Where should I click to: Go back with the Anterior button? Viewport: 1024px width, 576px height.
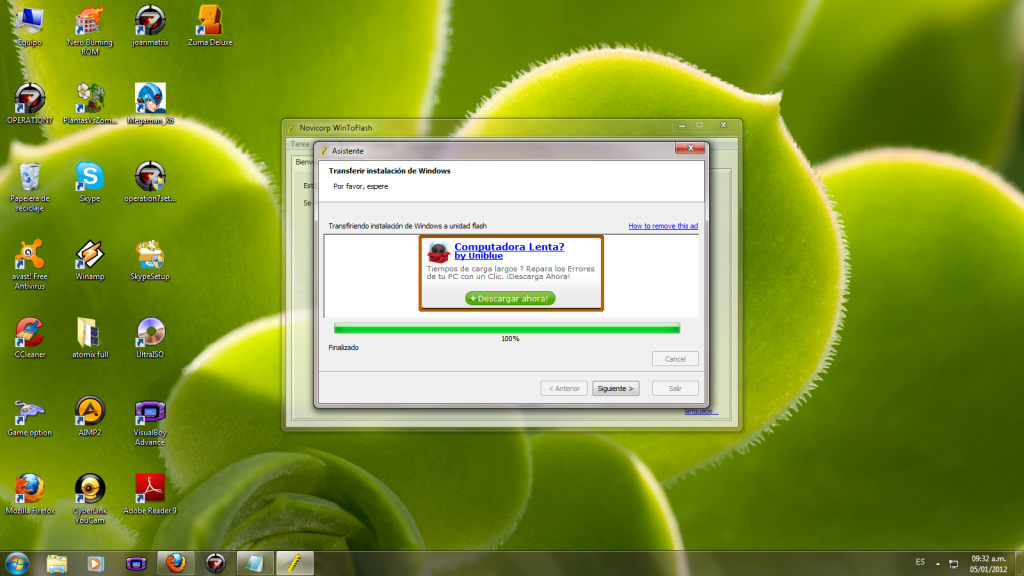coord(564,389)
